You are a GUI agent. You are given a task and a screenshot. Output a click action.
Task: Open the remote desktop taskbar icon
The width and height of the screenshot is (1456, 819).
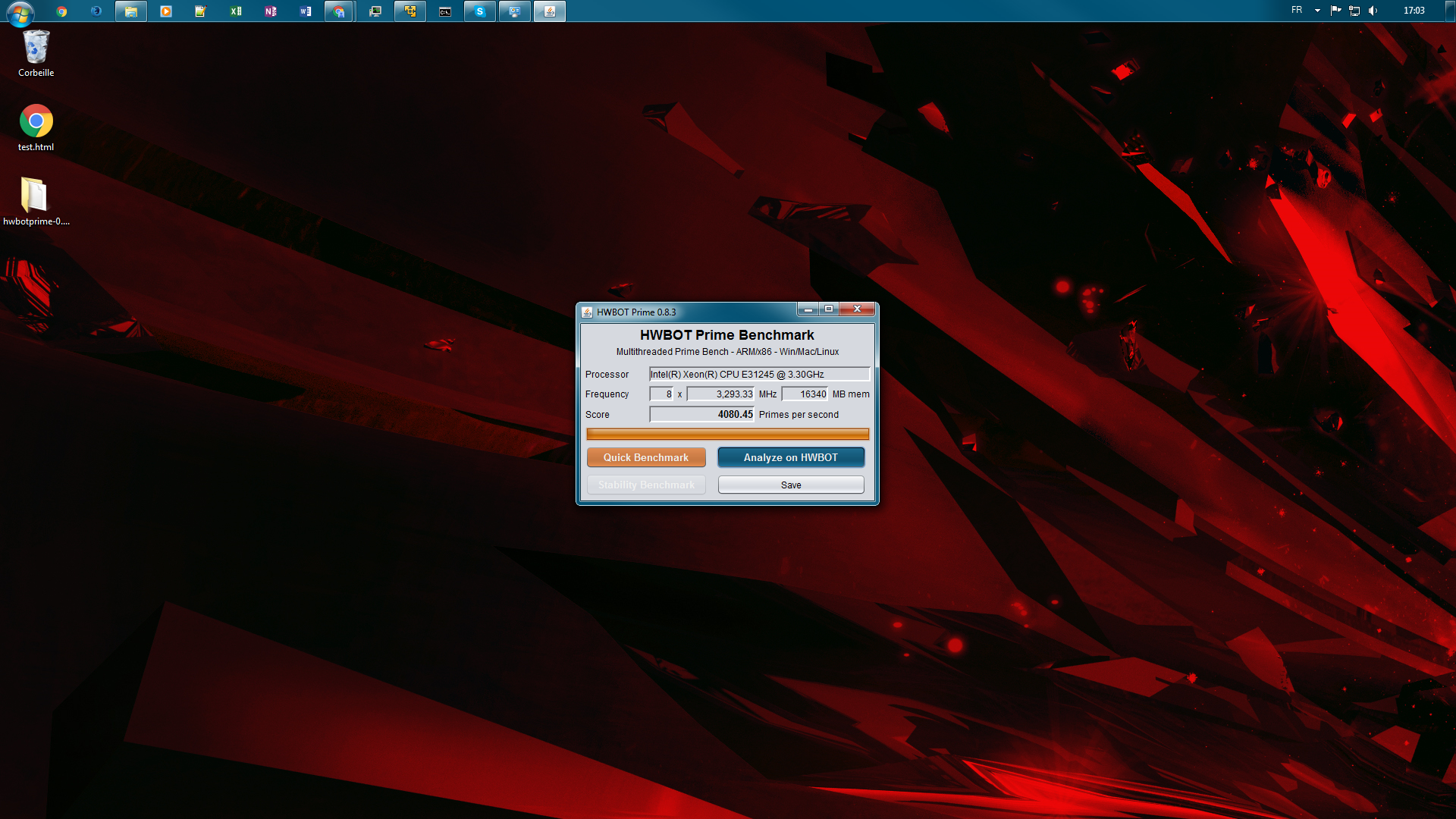tap(515, 11)
